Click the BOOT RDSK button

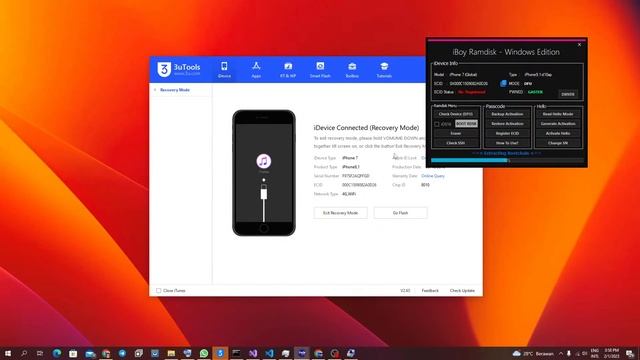click(466, 124)
